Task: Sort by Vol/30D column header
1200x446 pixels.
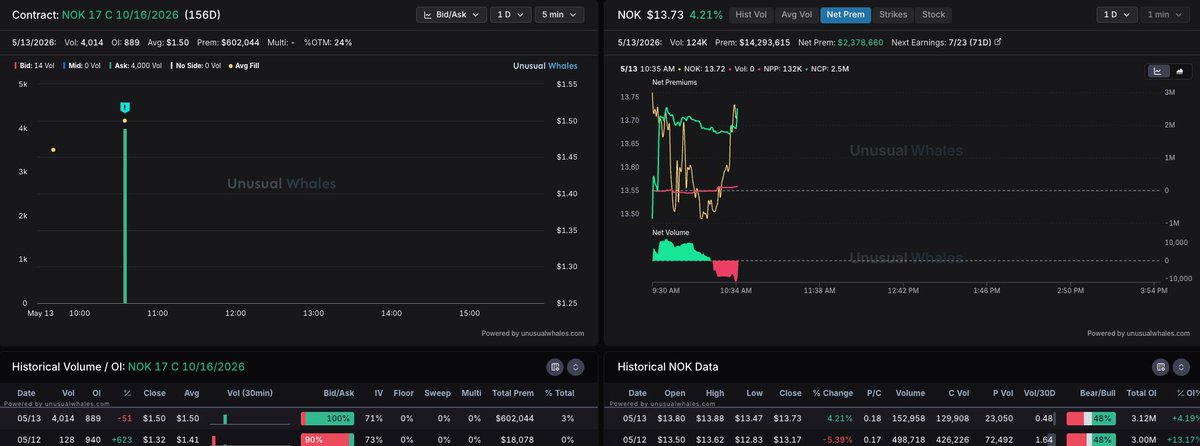Action: (1040, 395)
